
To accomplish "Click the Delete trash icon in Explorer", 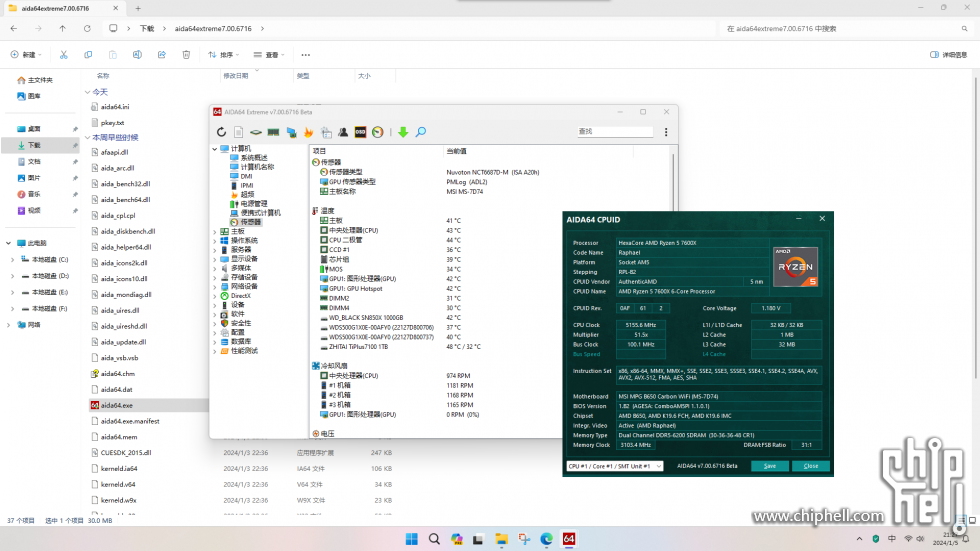I will (186, 55).
